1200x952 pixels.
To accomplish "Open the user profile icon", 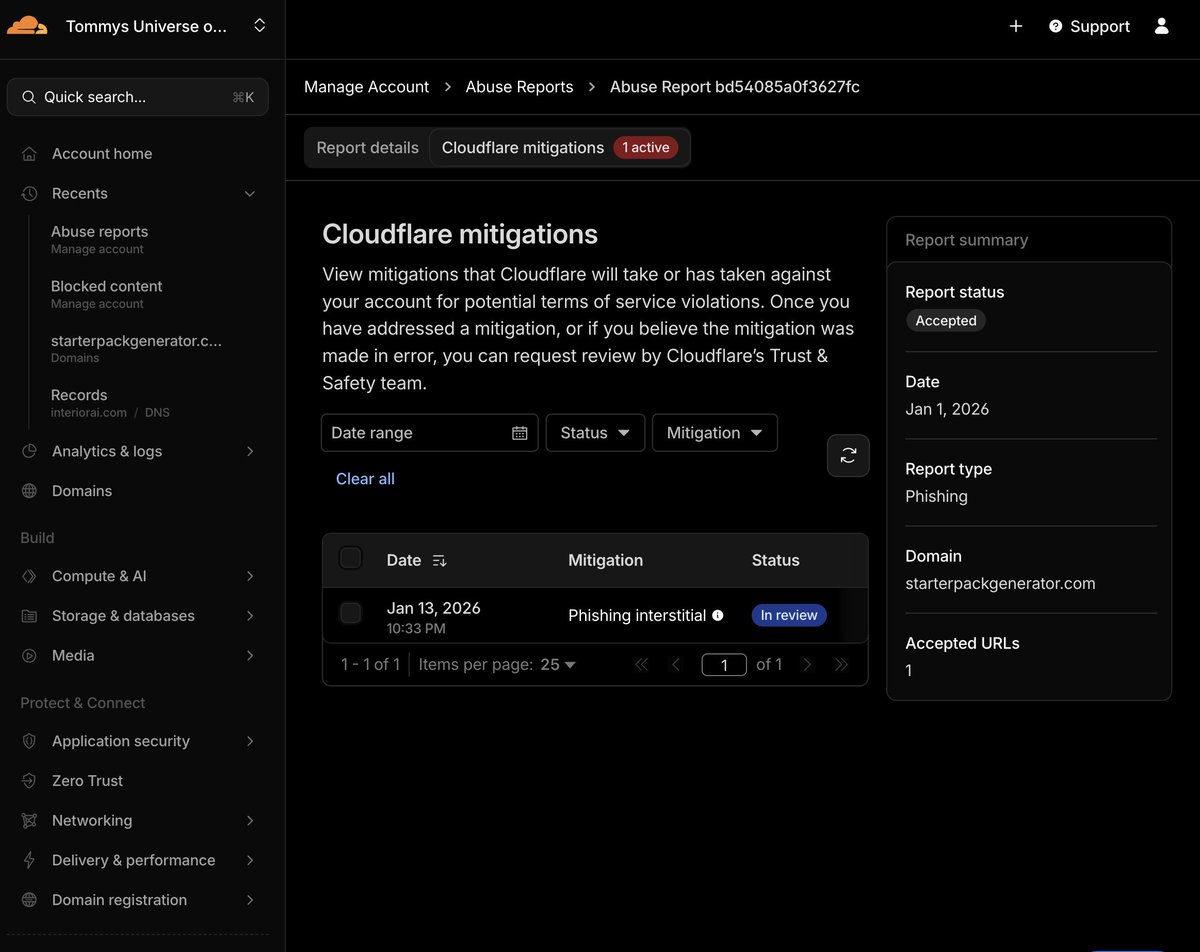I will click(x=1162, y=26).
